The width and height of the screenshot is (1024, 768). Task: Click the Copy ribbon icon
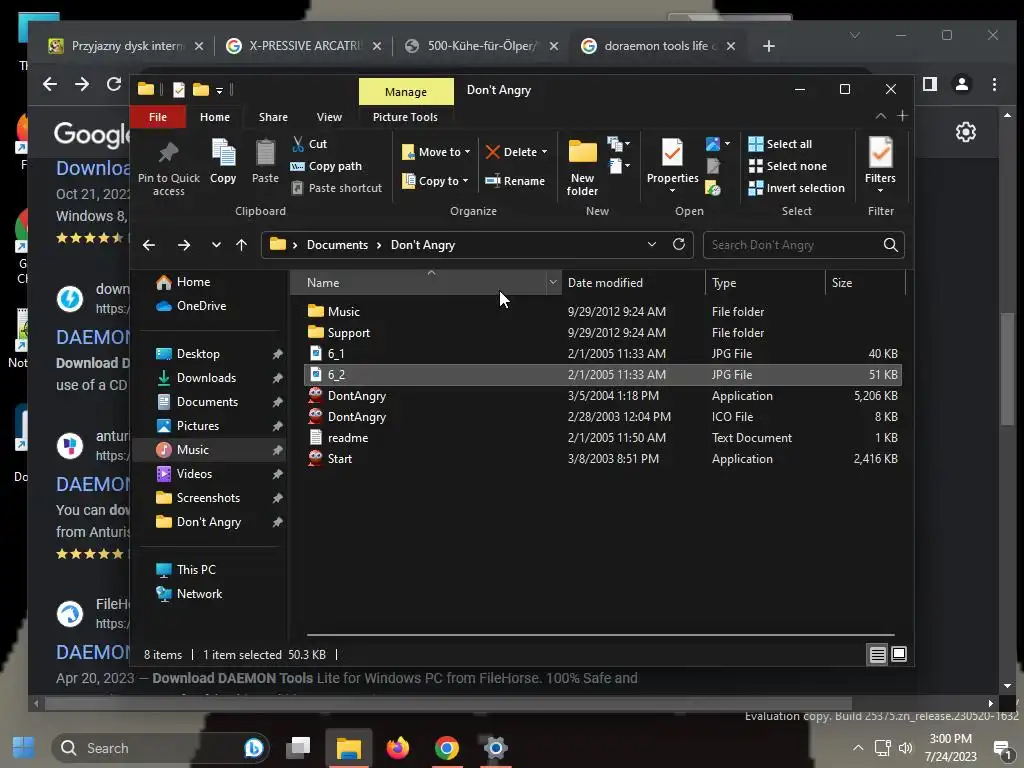click(x=223, y=153)
